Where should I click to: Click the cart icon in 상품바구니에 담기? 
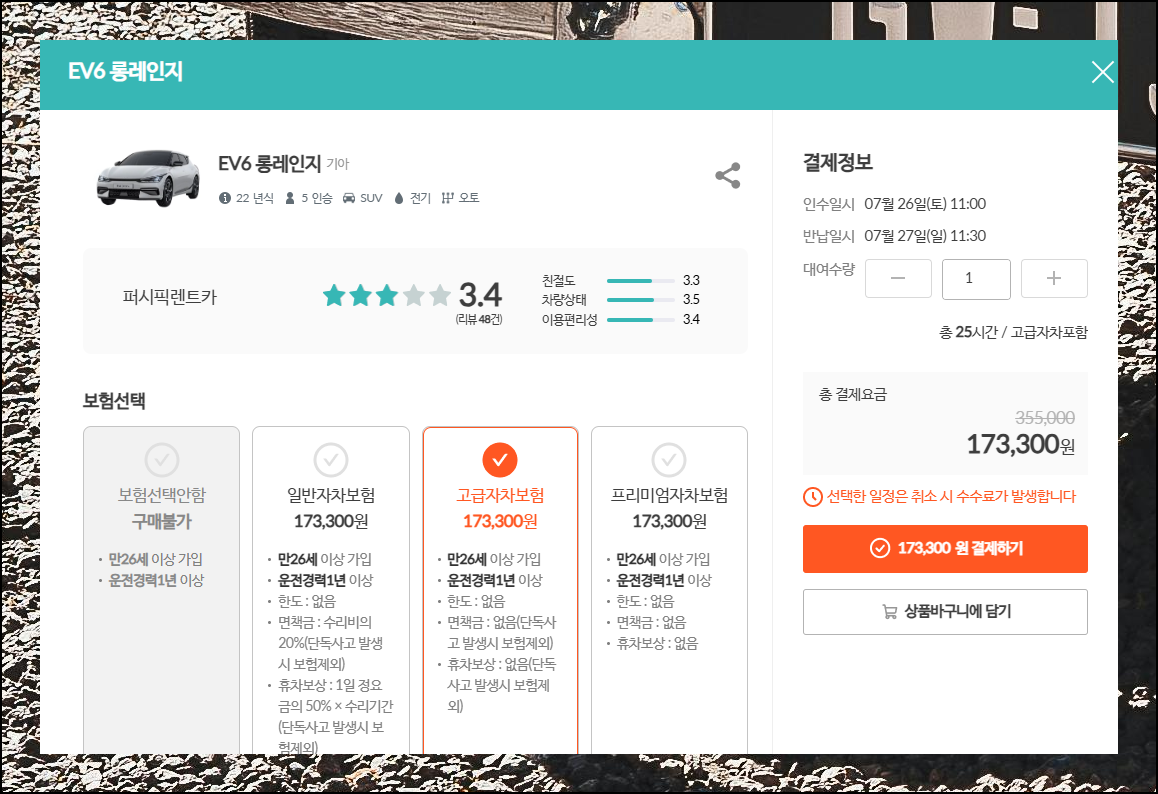pyautogui.click(x=889, y=612)
